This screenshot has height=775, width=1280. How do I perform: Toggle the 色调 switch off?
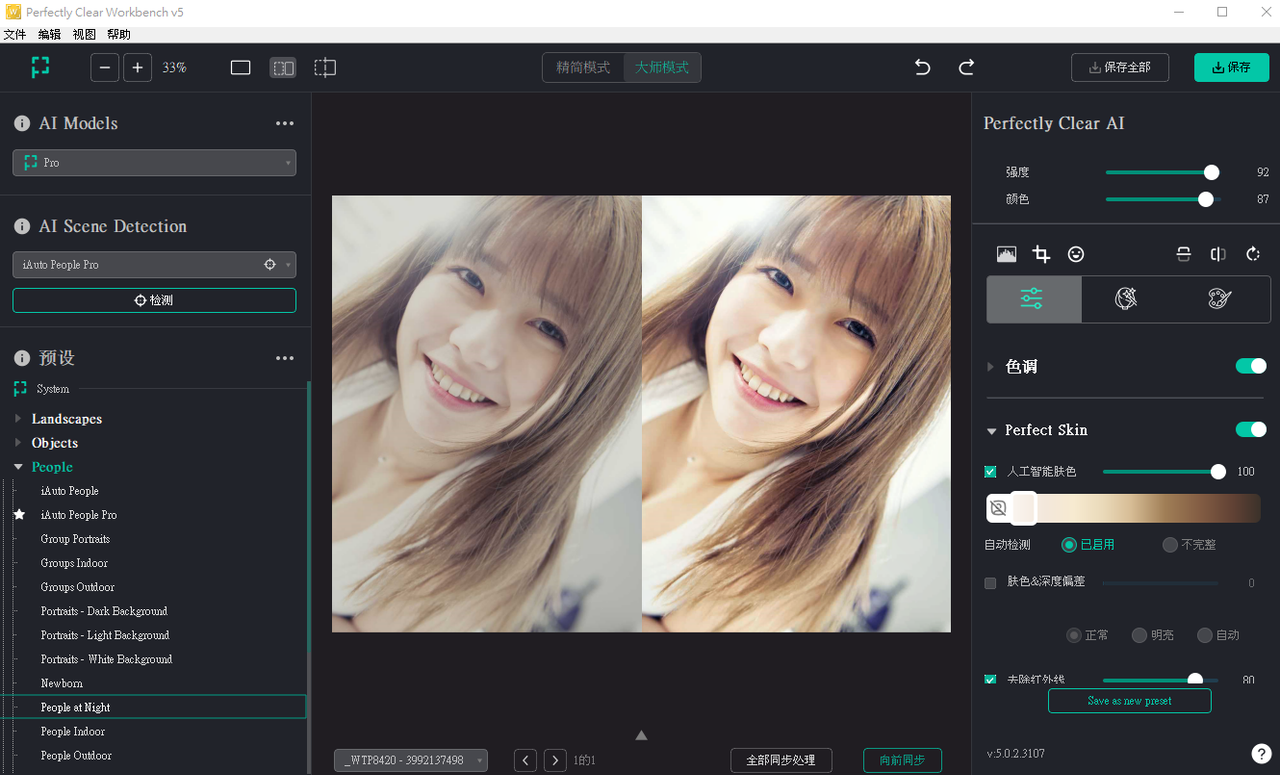click(x=1250, y=366)
